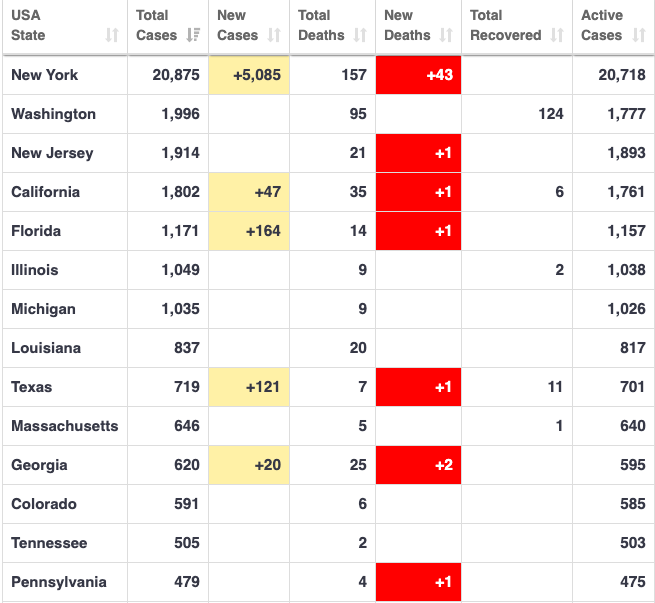Viewport: 655px width, 603px height.
Task: Click the sort arrows next to Total Recovered
Action: pyautogui.click(x=557, y=35)
